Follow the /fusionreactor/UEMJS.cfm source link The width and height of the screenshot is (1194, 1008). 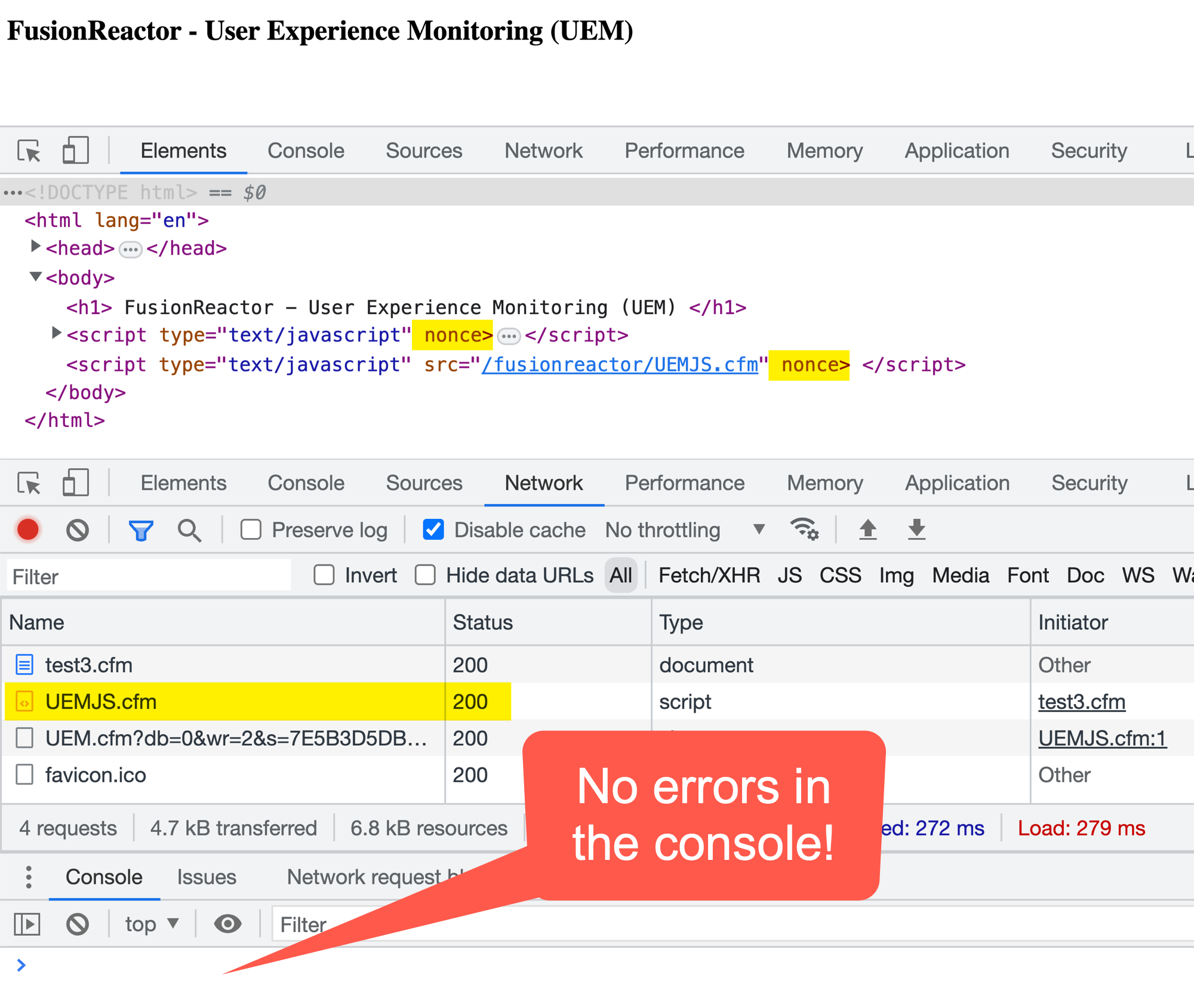(620, 365)
